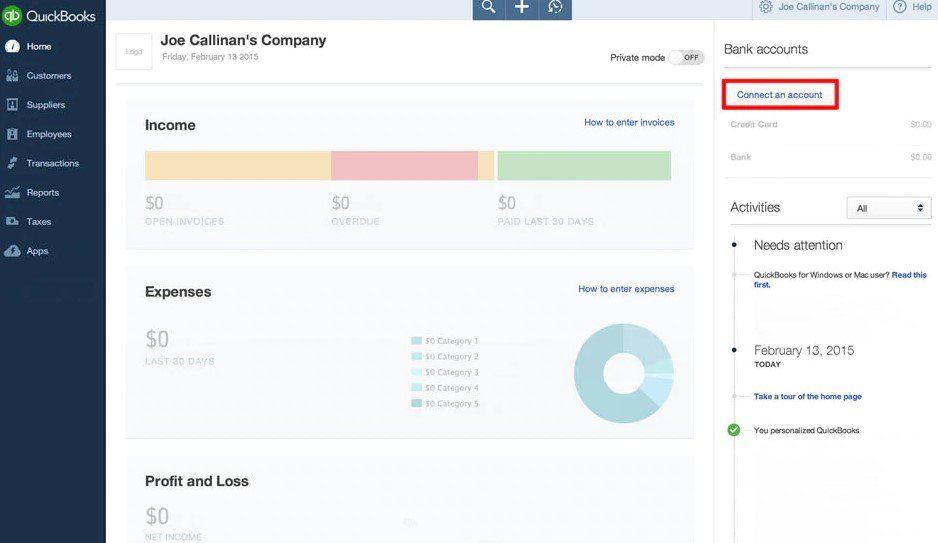Click the QuickBooks logo icon

[x=12, y=16]
